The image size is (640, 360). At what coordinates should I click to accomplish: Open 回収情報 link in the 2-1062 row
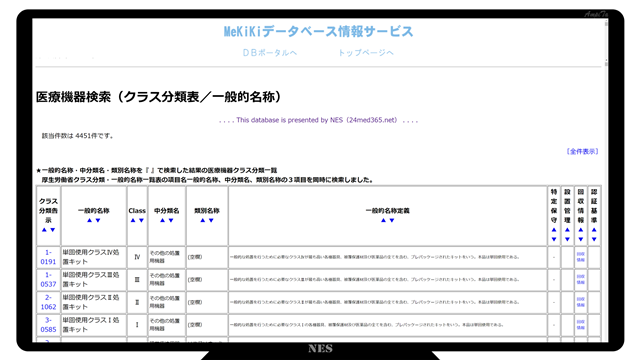(x=581, y=302)
